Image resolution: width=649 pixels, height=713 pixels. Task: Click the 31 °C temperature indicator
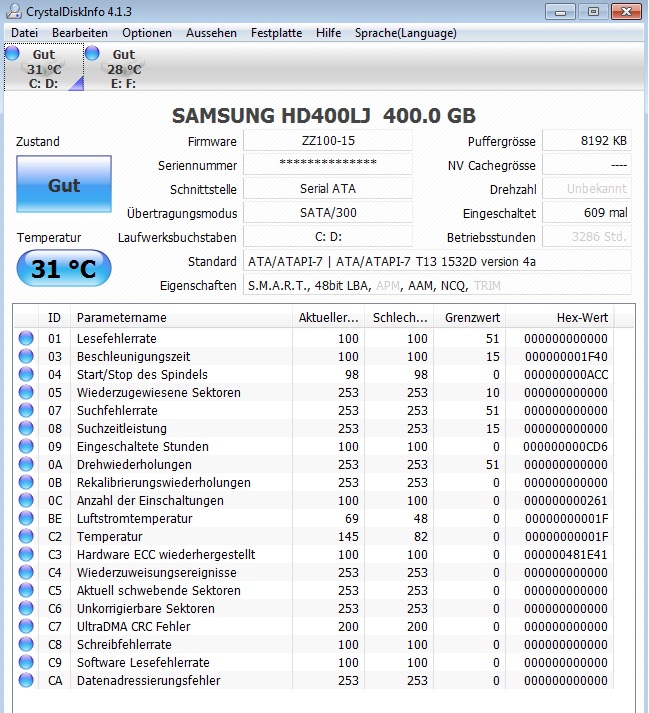pos(64,268)
